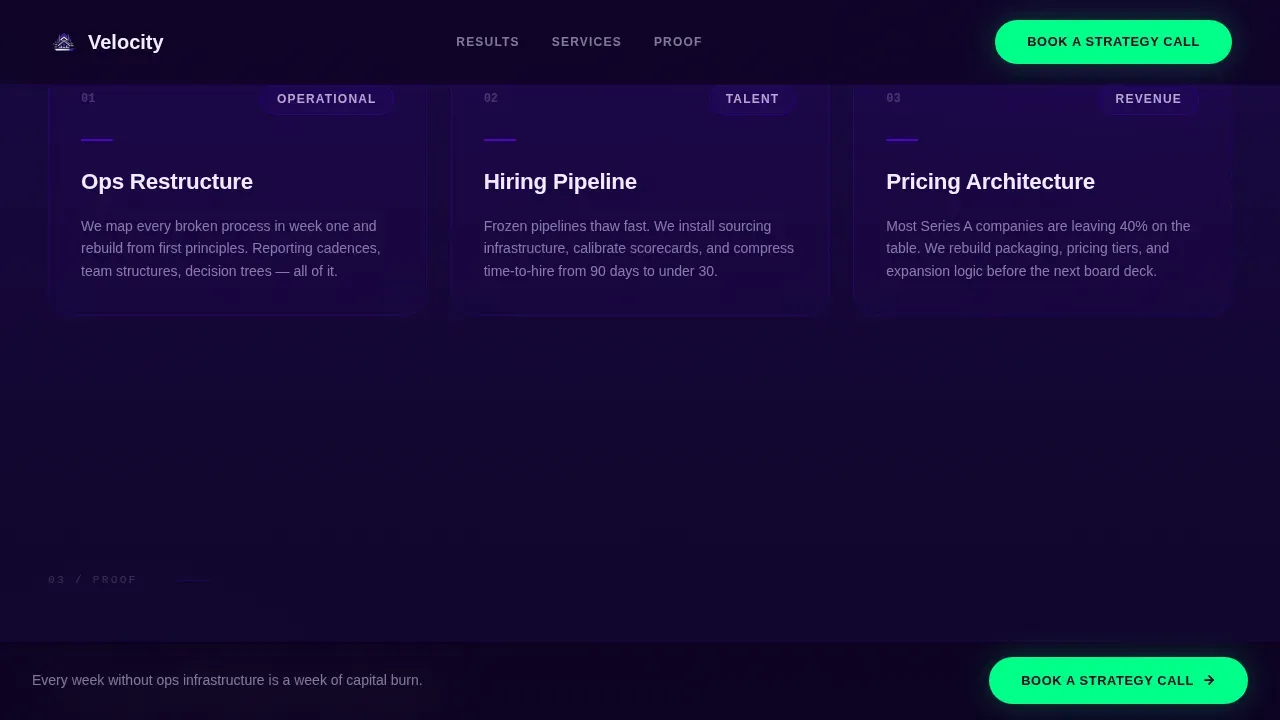The height and width of the screenshot is (720, 1280).
Task: Select the Operational tag badge
Action: 327,99
